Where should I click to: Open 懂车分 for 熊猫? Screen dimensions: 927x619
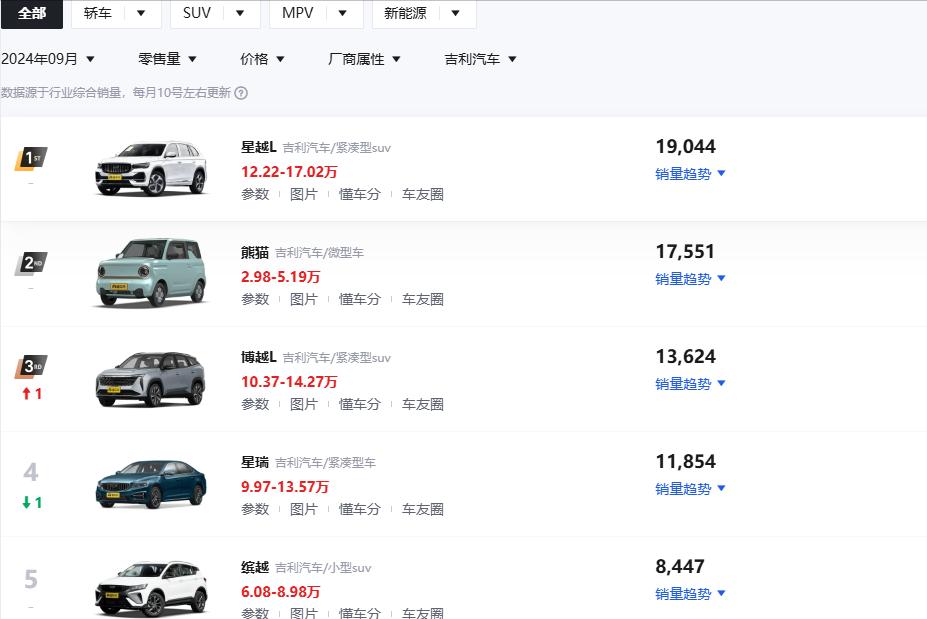point(359,300)
